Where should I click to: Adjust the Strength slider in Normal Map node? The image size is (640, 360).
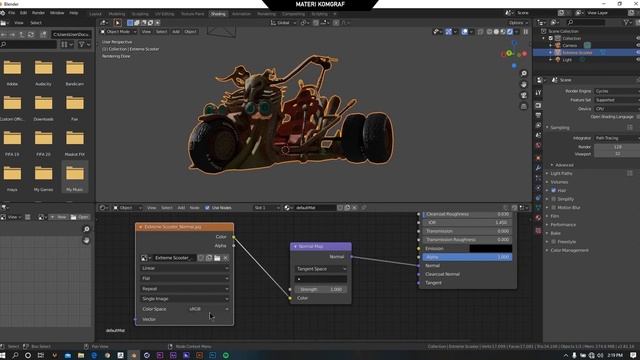click(321, 289)
